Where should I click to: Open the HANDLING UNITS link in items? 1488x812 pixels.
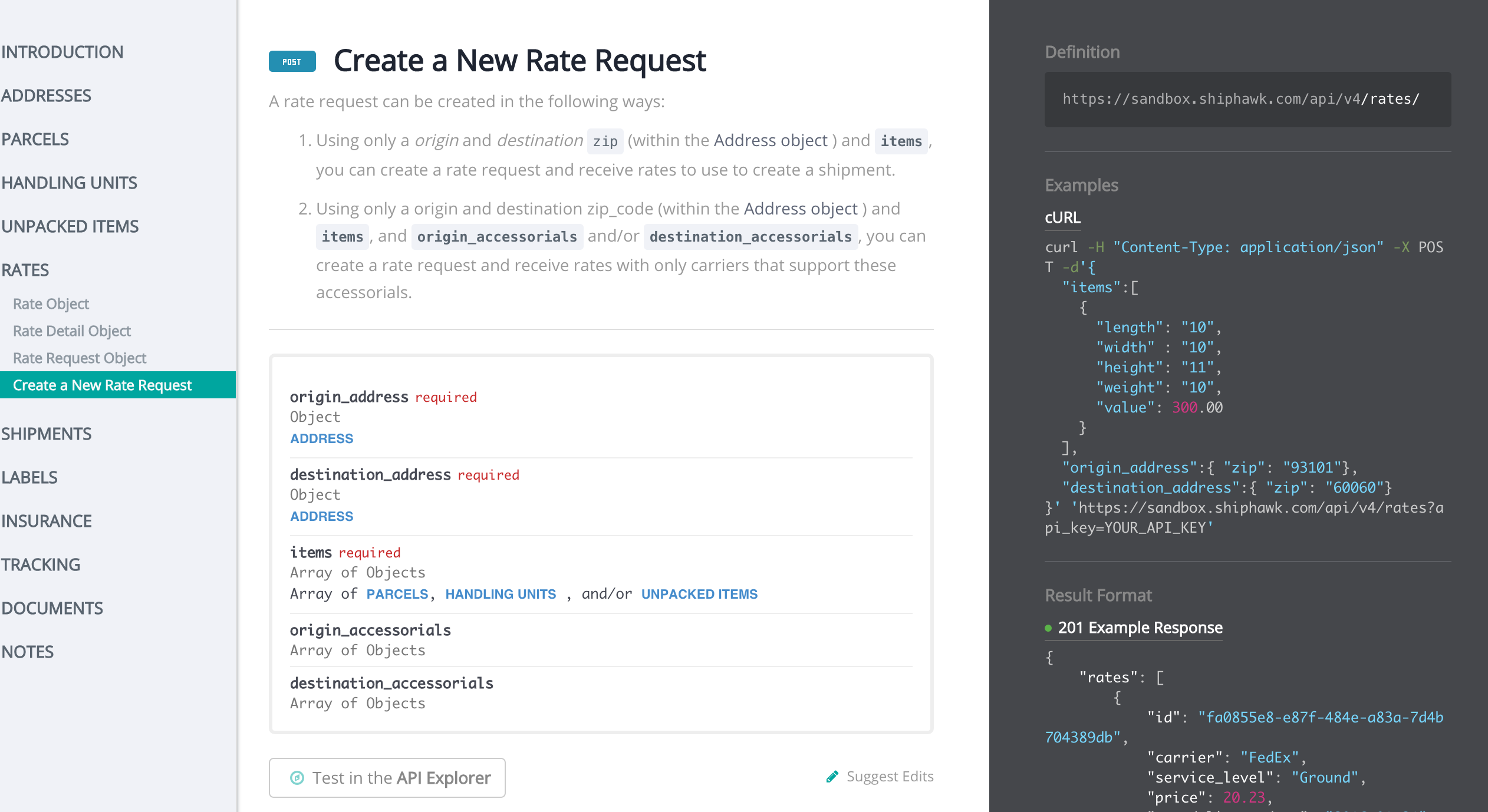[500, 594]
